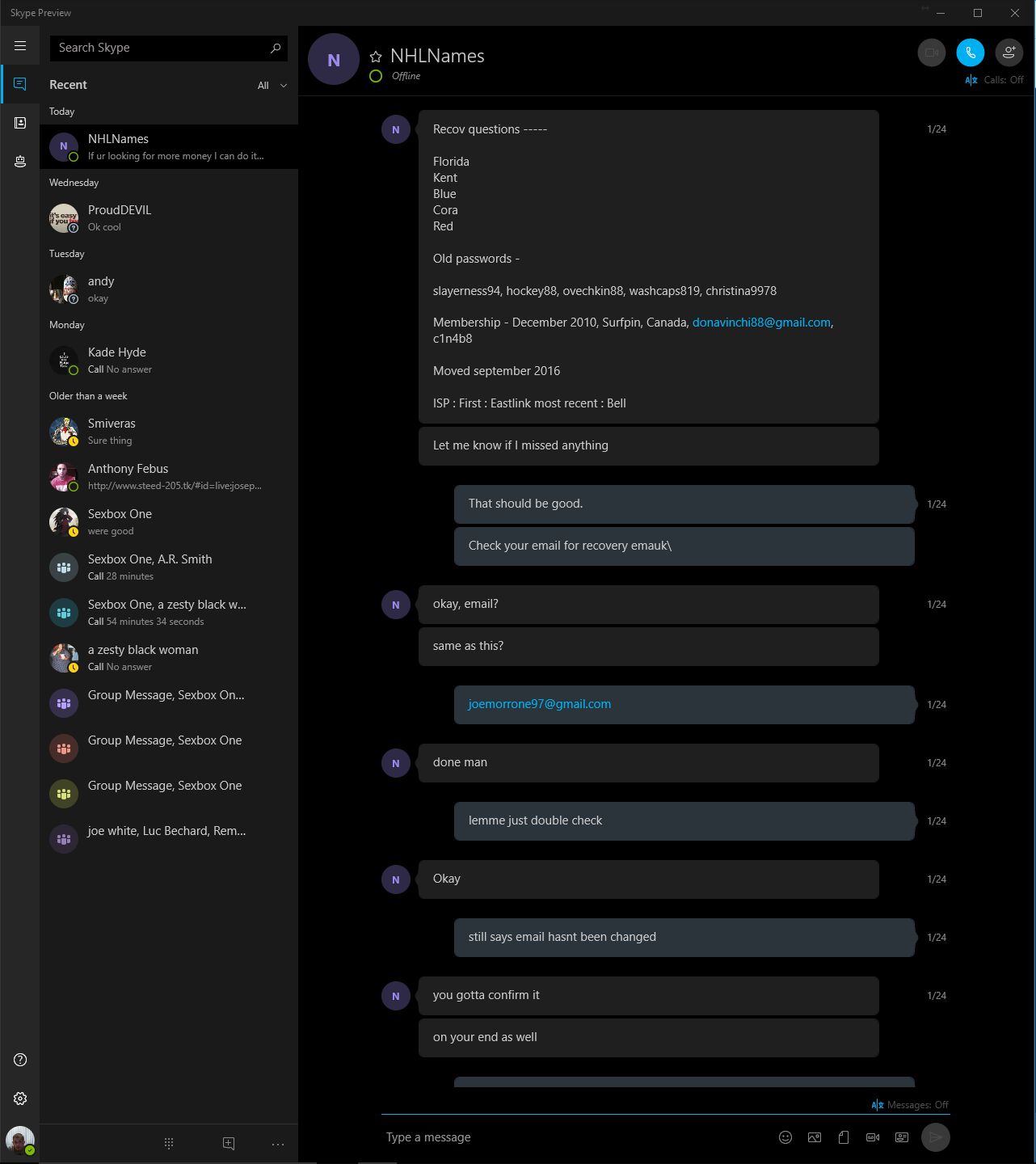Open the andy conversation
The width and height of the screenshot is (1036, 1164).
pyautogui.click(x=169, y=289)
